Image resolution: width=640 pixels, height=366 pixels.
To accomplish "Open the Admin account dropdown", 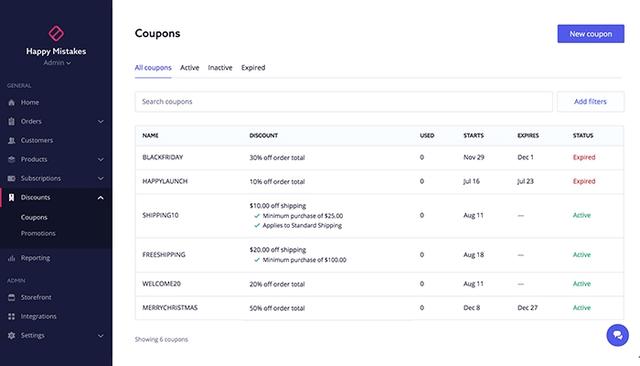I will point(57,63).
